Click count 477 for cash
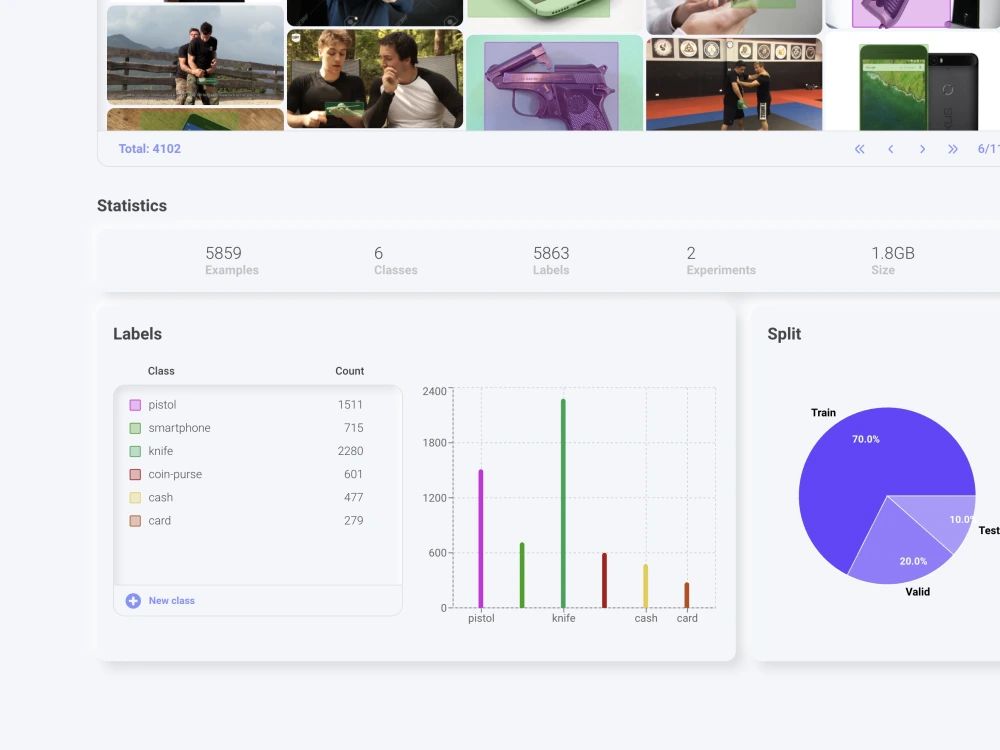 353,497
